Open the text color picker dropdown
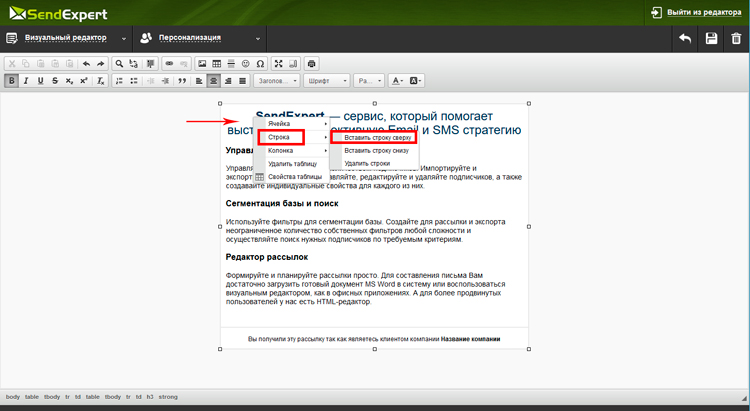750x411 pixels. coord(397,81)
